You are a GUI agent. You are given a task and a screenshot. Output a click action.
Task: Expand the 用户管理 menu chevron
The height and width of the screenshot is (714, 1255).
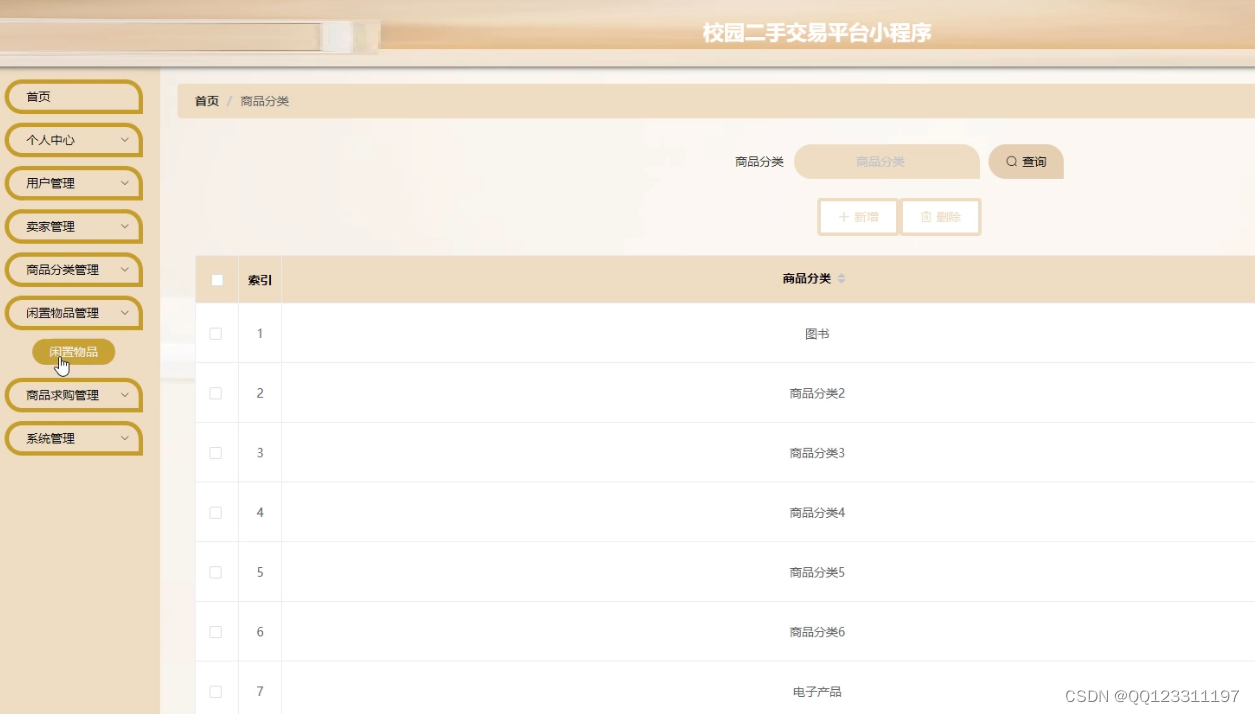coord(125,183)
